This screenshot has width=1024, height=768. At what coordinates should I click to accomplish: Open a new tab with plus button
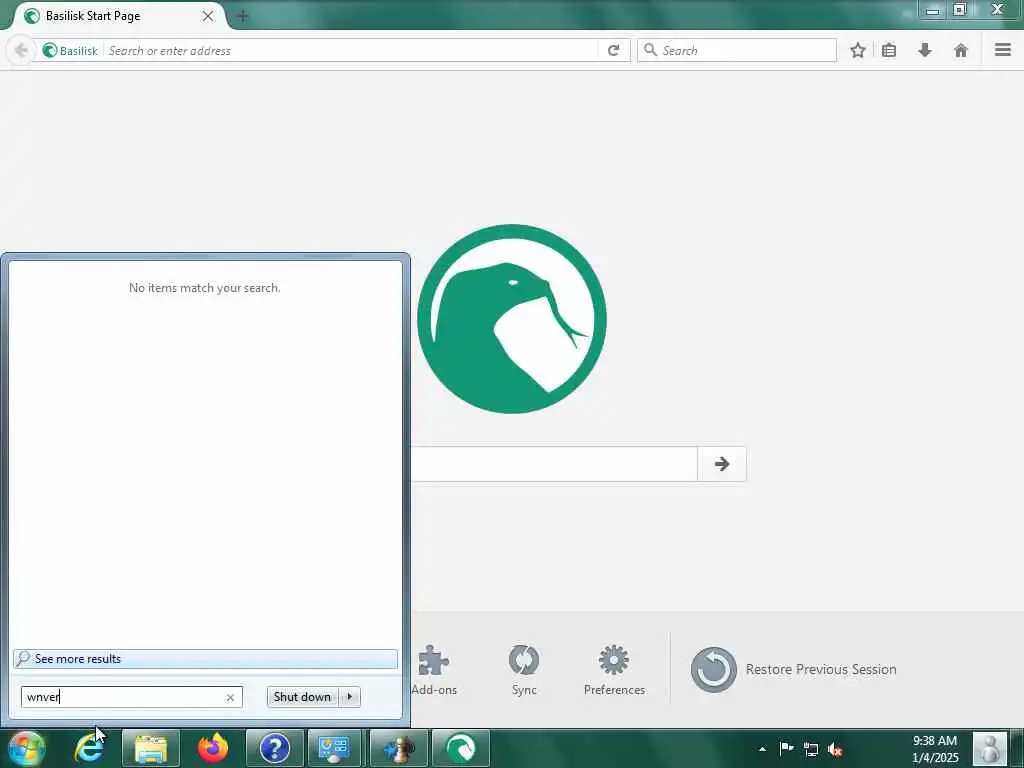242,16
